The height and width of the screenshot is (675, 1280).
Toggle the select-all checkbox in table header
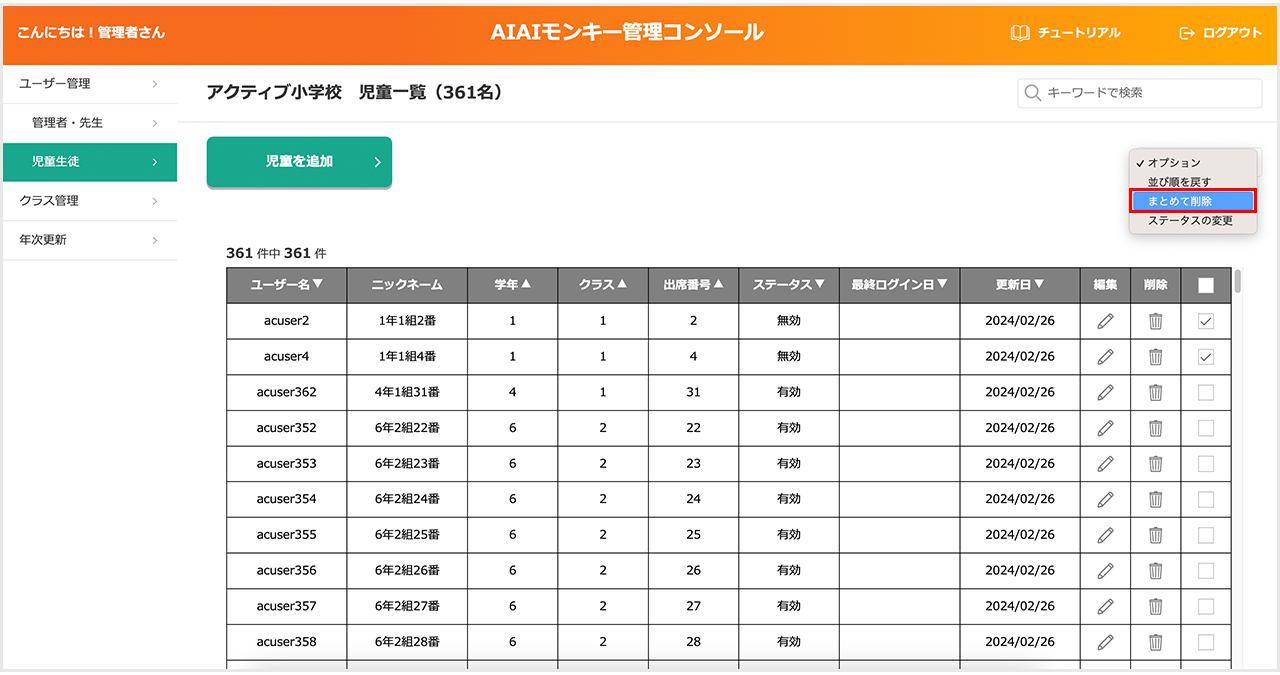(x=1206, y=285)
